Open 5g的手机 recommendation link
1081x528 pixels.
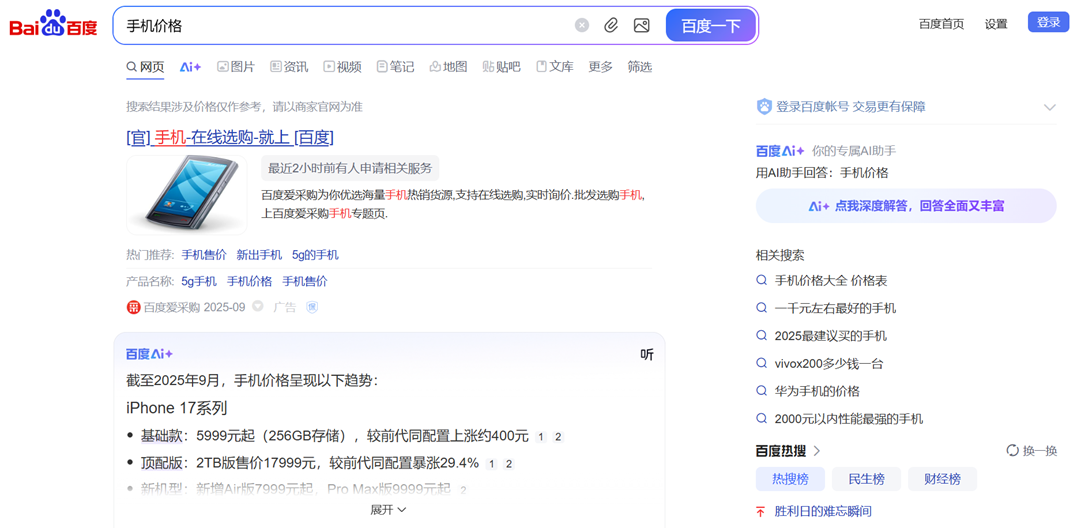315,255
